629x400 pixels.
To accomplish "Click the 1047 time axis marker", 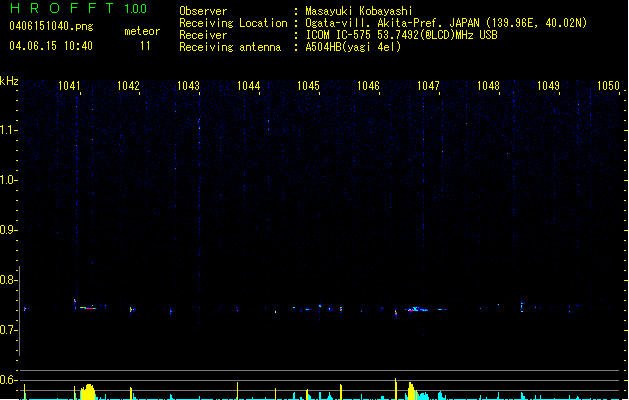I will pyautogui.click(x=428, y=86).
